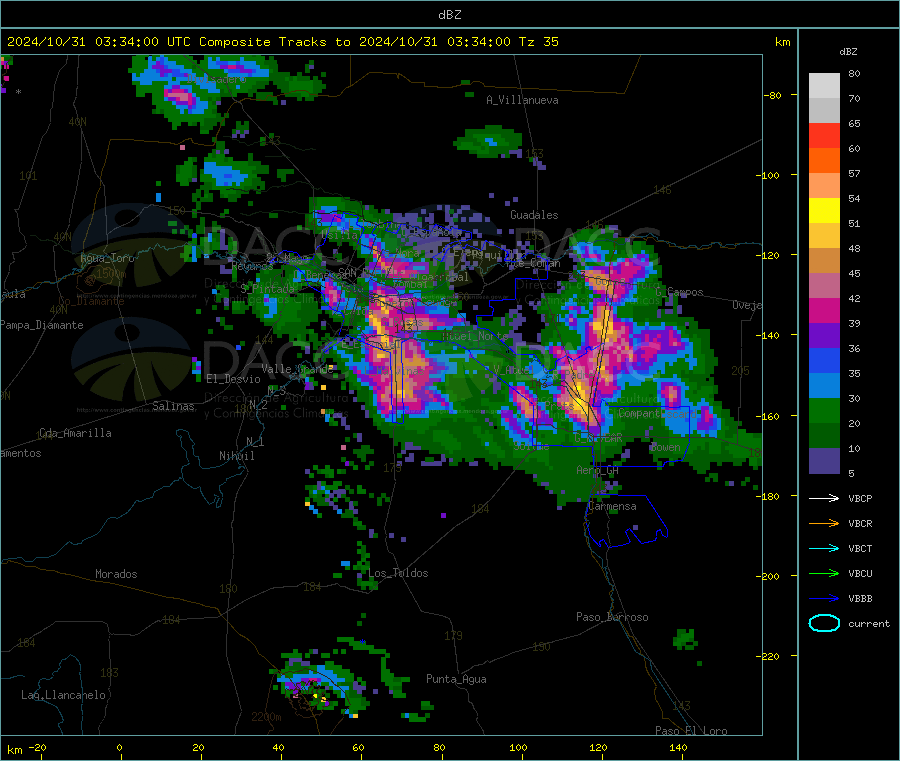
Task: Pick the light blue swatch in dBZ legend
Action: [824, 386]
